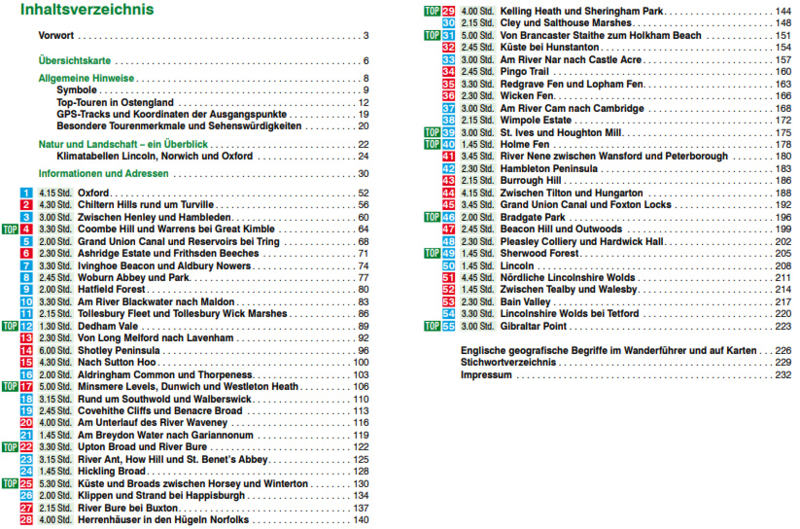Click 'Woburn Abbey und Park' entry

[x=134, y=278]
